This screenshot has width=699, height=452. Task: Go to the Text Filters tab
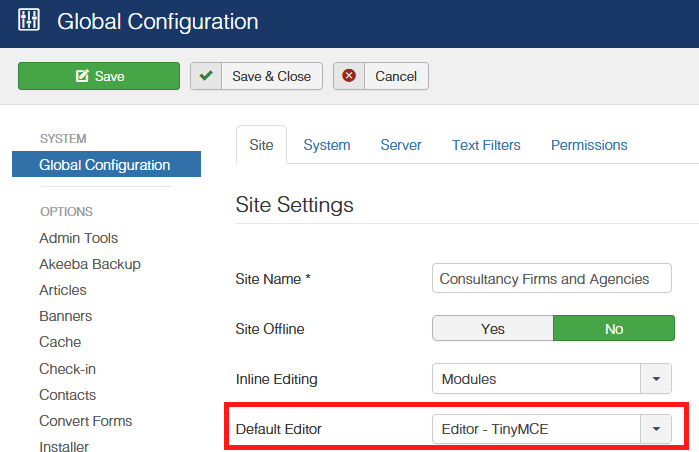tap(486, 145)
